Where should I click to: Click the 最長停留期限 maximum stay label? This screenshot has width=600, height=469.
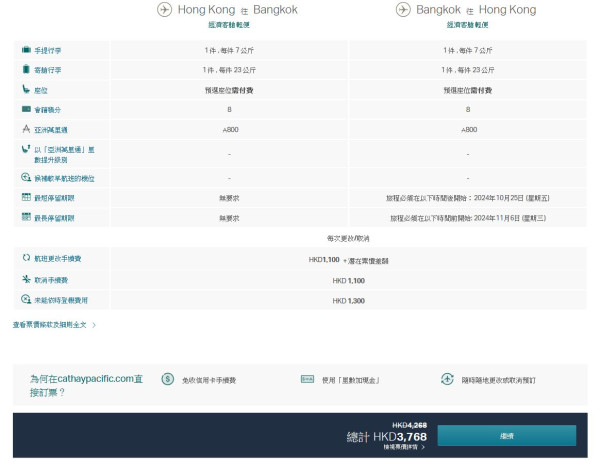pos(54,217)
